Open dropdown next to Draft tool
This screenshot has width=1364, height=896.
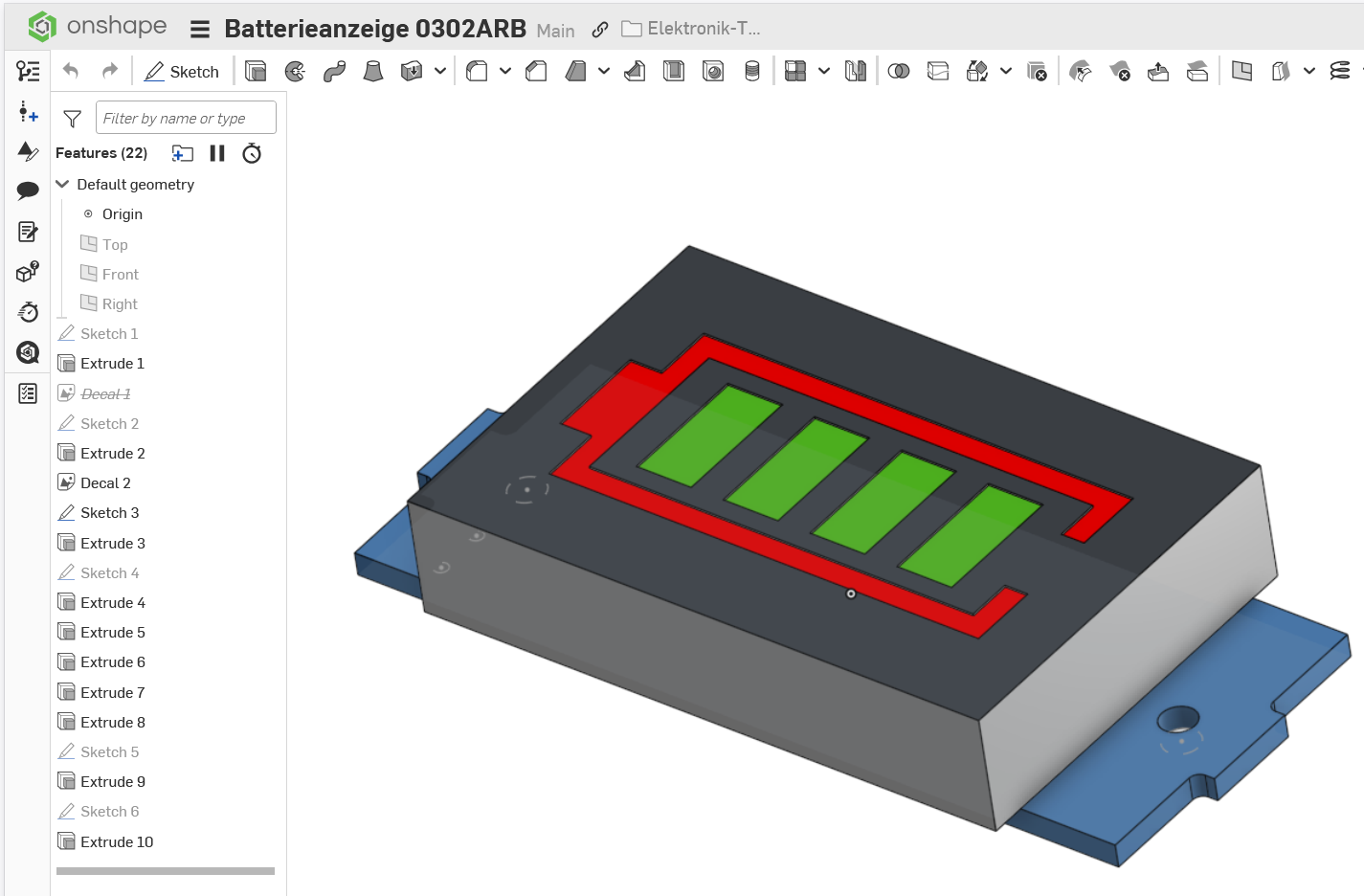coord(604,71)
